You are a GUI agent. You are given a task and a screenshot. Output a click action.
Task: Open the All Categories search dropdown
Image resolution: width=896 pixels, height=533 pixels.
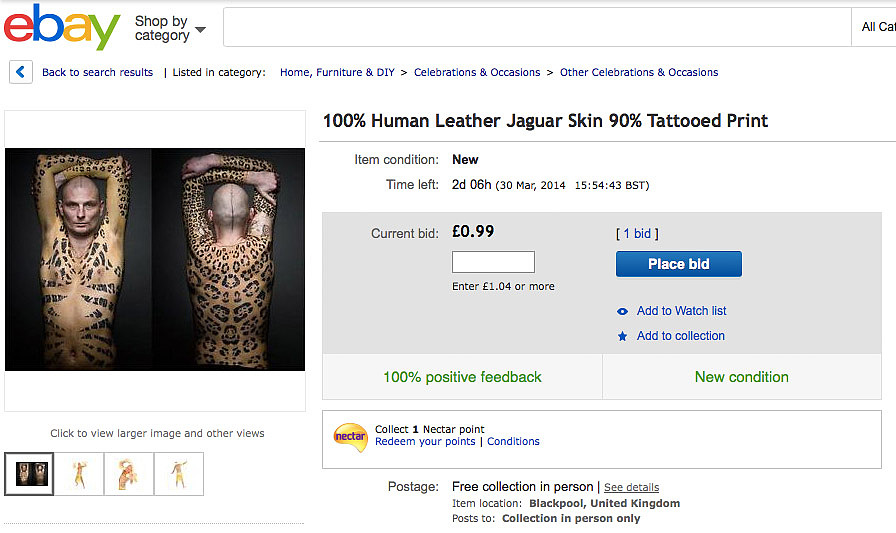[x=877, y=27]
